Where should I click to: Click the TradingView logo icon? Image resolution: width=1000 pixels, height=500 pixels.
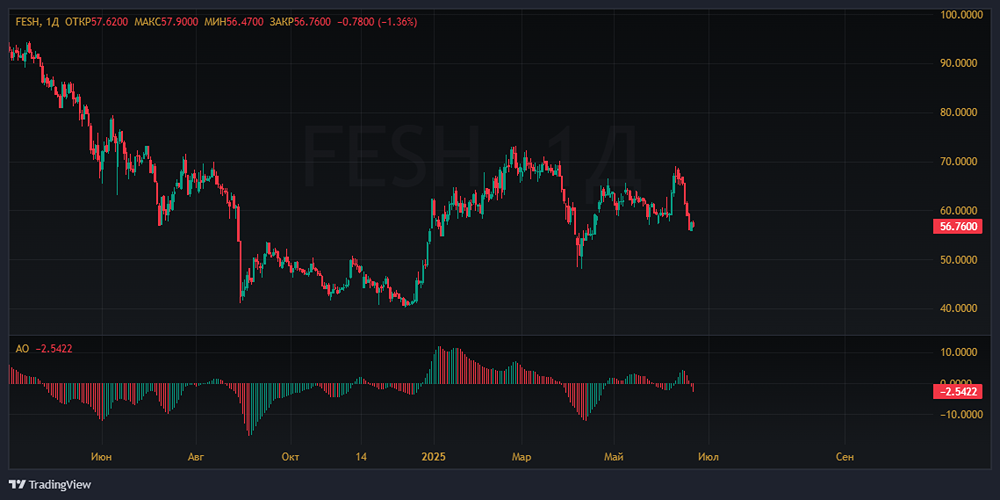pyautogui.click(x=17, y=484)
